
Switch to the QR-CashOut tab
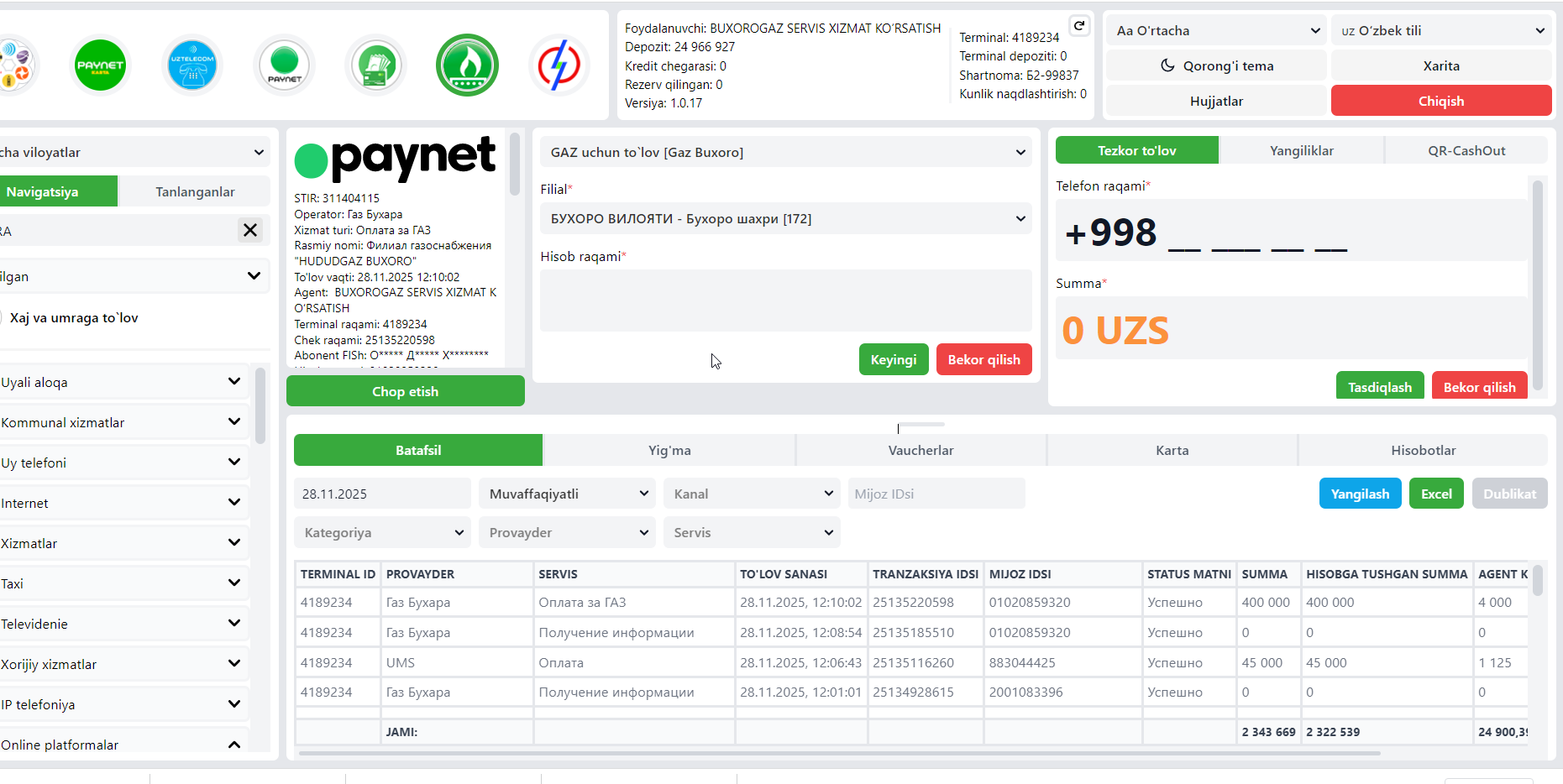click(1466, 150)
